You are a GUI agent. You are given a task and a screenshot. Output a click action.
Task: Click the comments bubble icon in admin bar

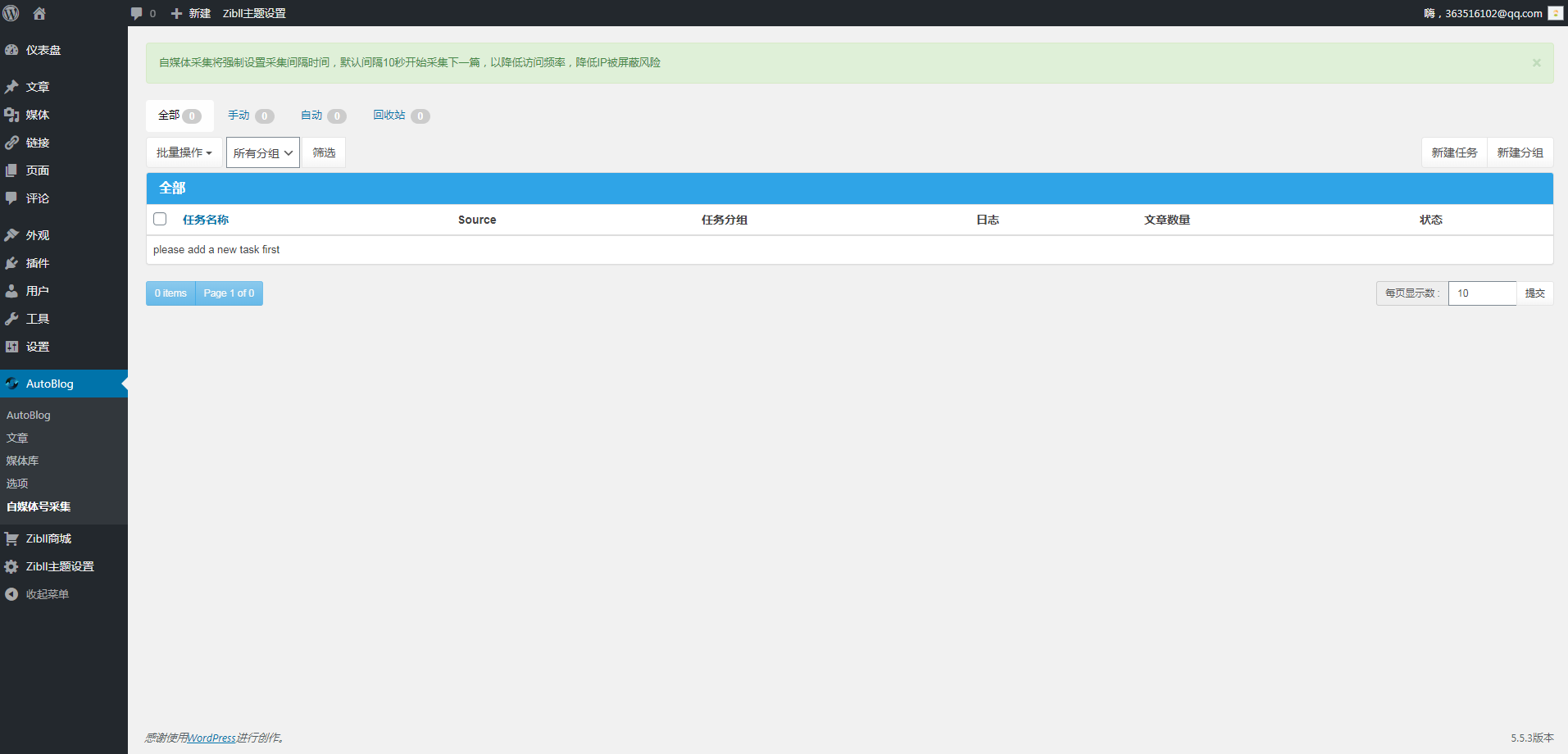click(137, 13)
